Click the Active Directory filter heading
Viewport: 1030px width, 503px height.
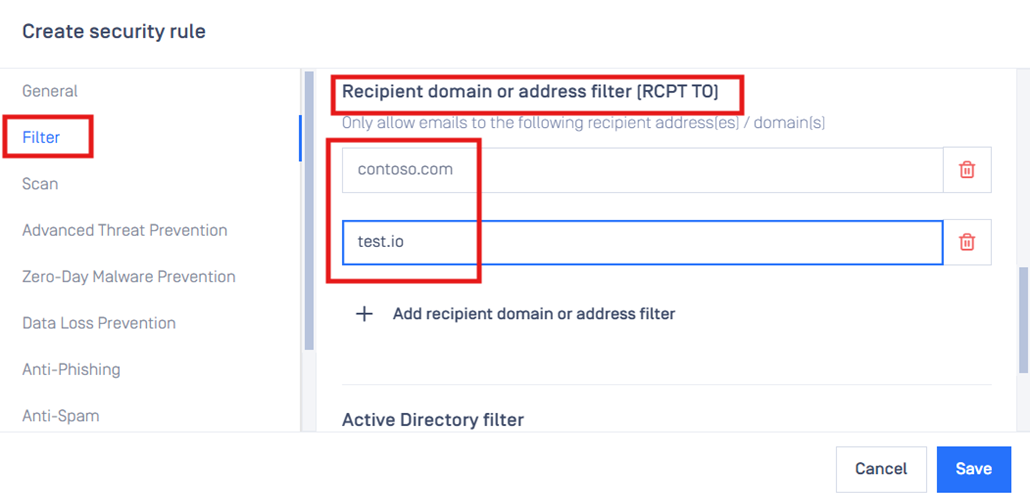coord(433,420)
